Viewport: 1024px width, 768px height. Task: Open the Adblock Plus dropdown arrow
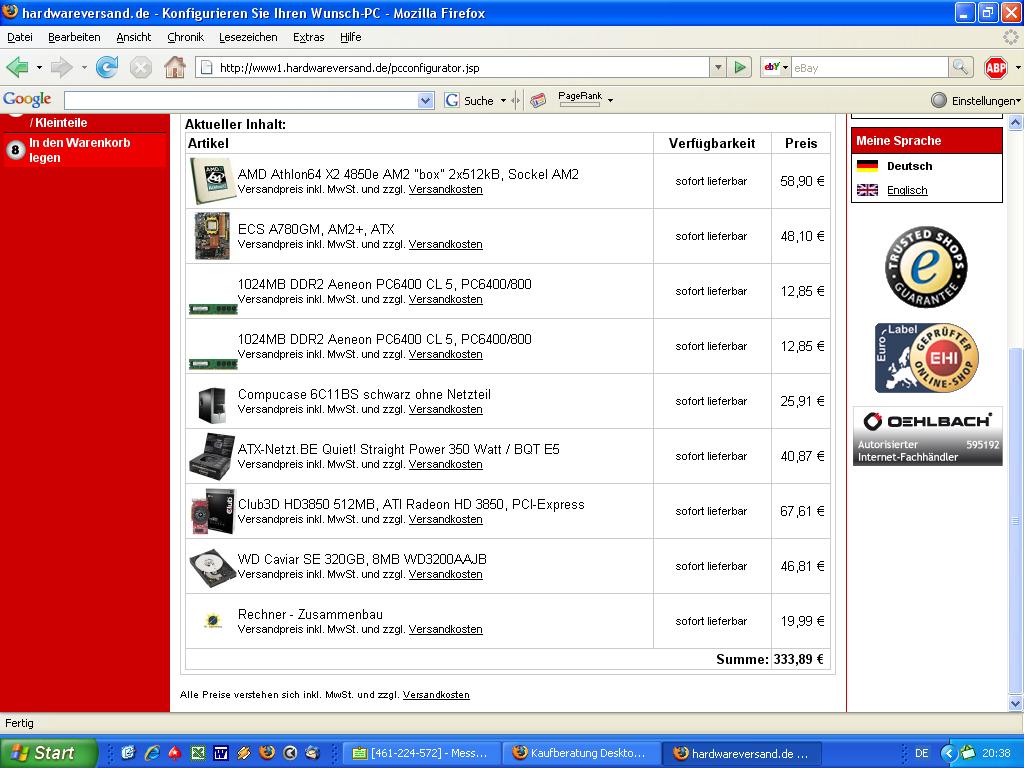(x=1017, y=67)
